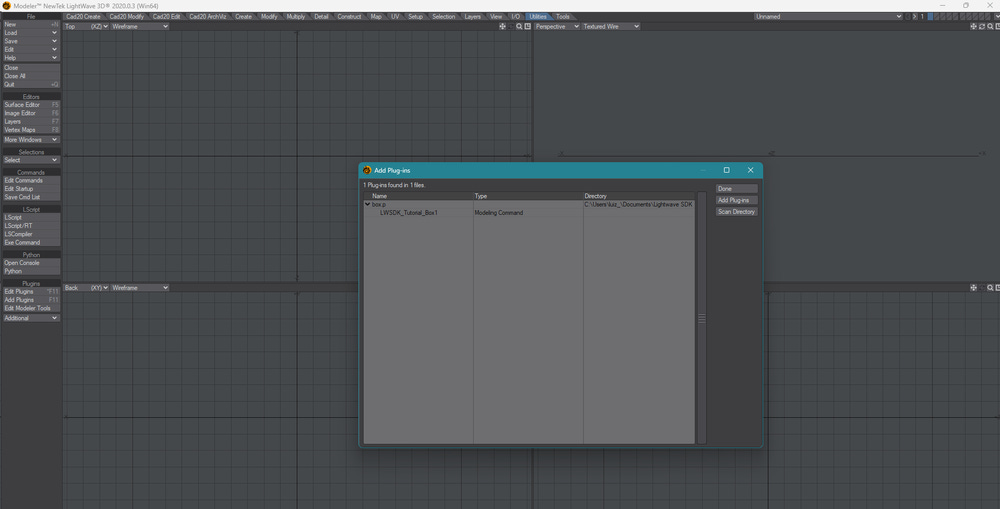Collapse the box.p plug-in file entry
This screenshot has height=509, width=1000.
[x=367, y=204]
